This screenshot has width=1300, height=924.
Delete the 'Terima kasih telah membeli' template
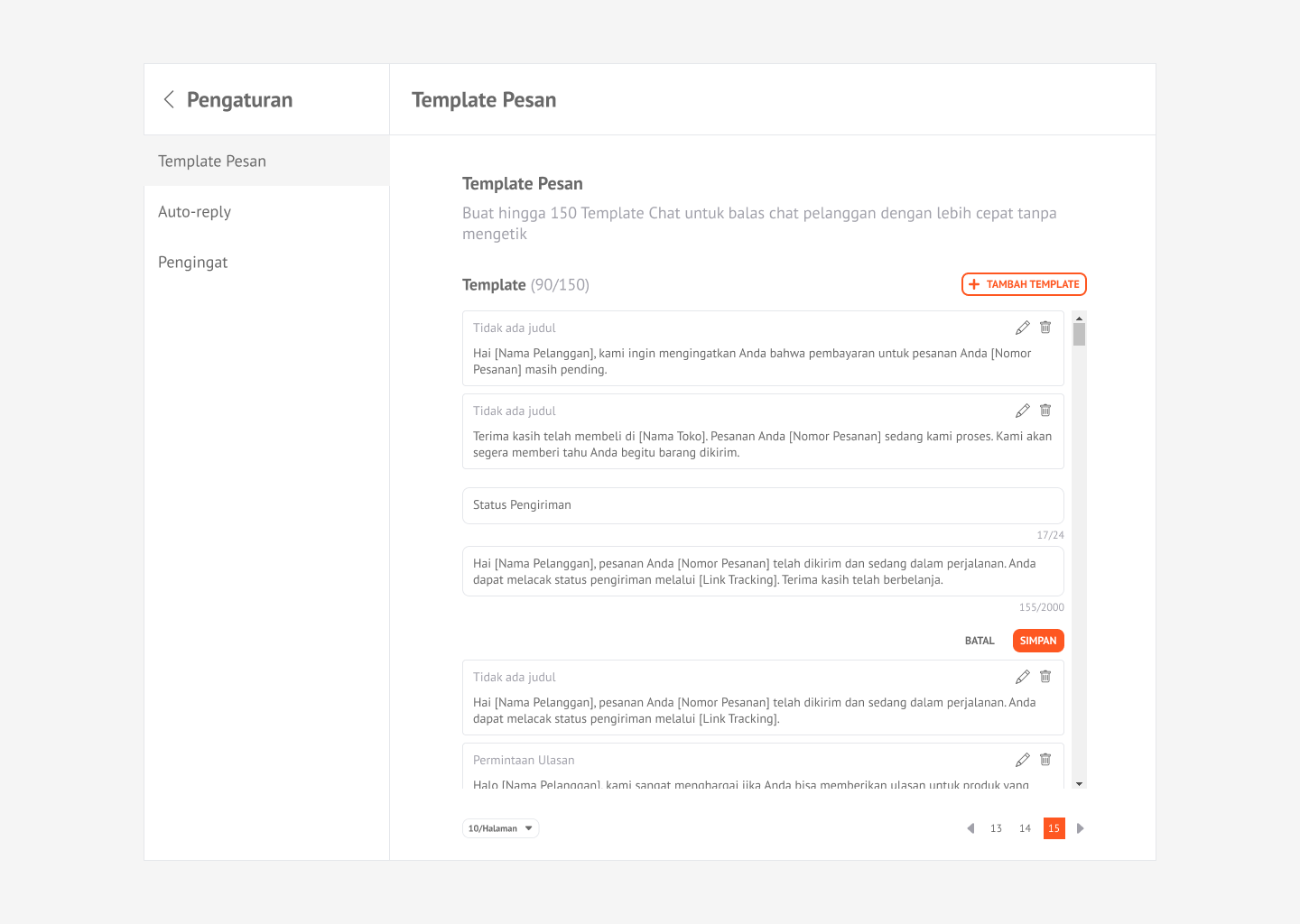[x=1045, y=411]
